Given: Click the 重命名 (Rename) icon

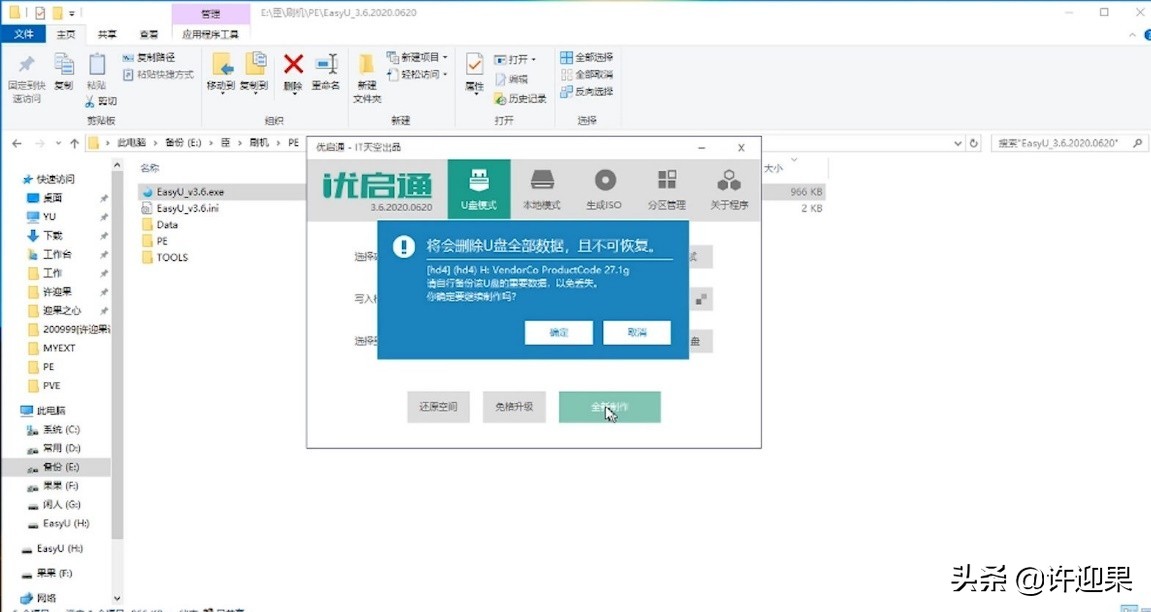Looking at the screenshot, I should pos(327,73).
